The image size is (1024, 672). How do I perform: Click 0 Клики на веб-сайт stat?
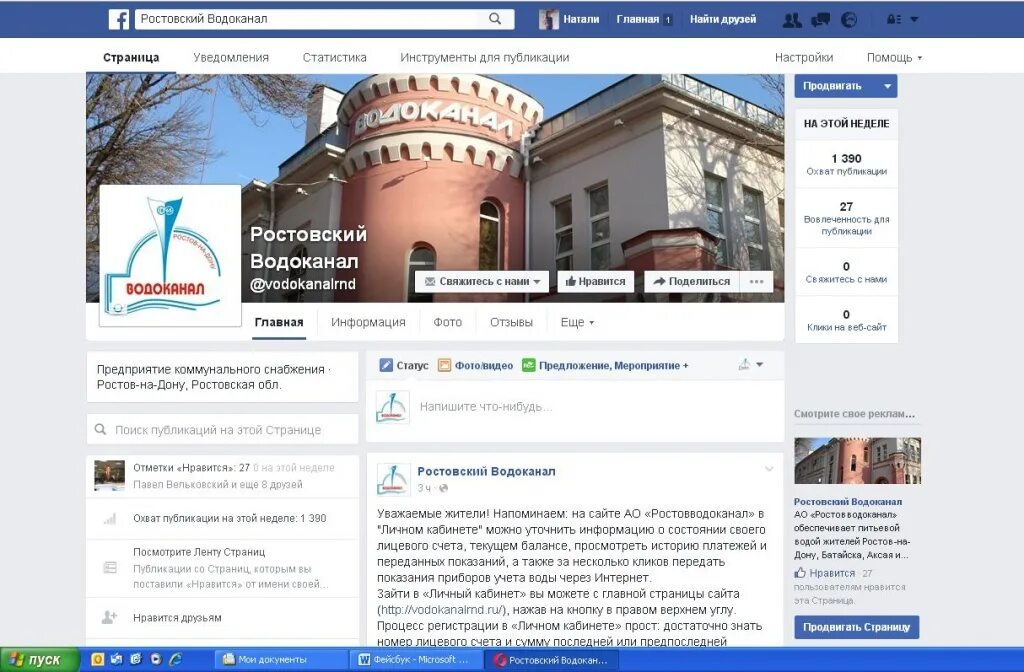(846, 320)
